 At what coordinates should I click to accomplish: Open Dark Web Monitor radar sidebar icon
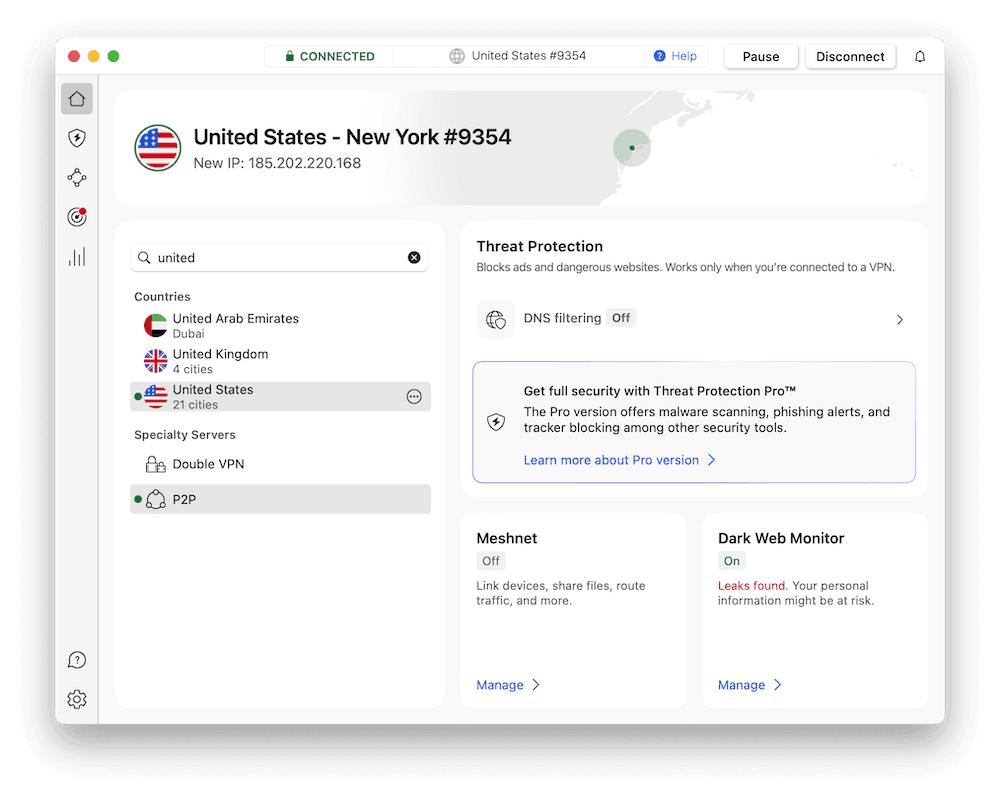tap(77, 217)
